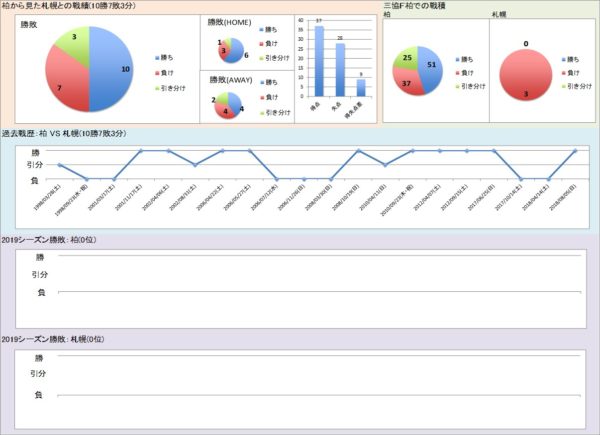Click 負け legend entry of 札幌 stadium pie
600x435 pixels.
pyautogui.click(x=571, y=73)
